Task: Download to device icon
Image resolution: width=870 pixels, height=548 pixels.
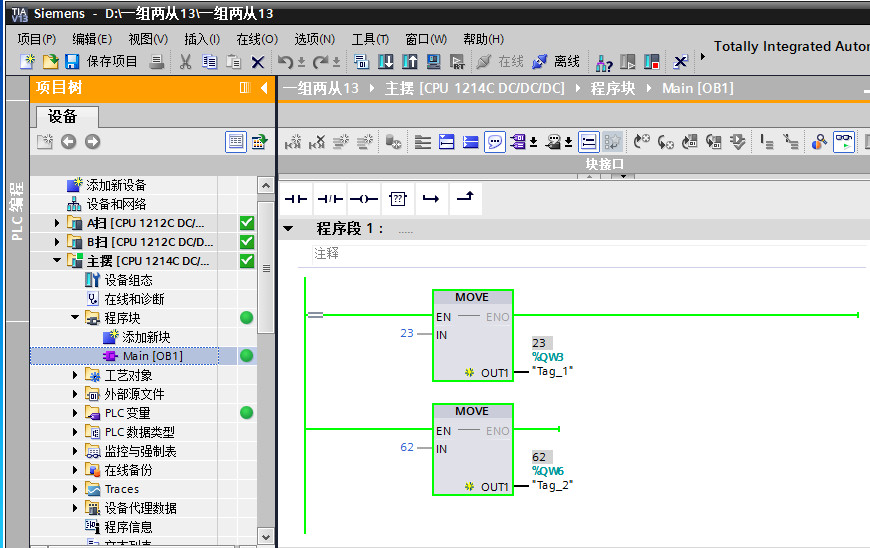Action: pyautogui.click(x=386, y=61)
